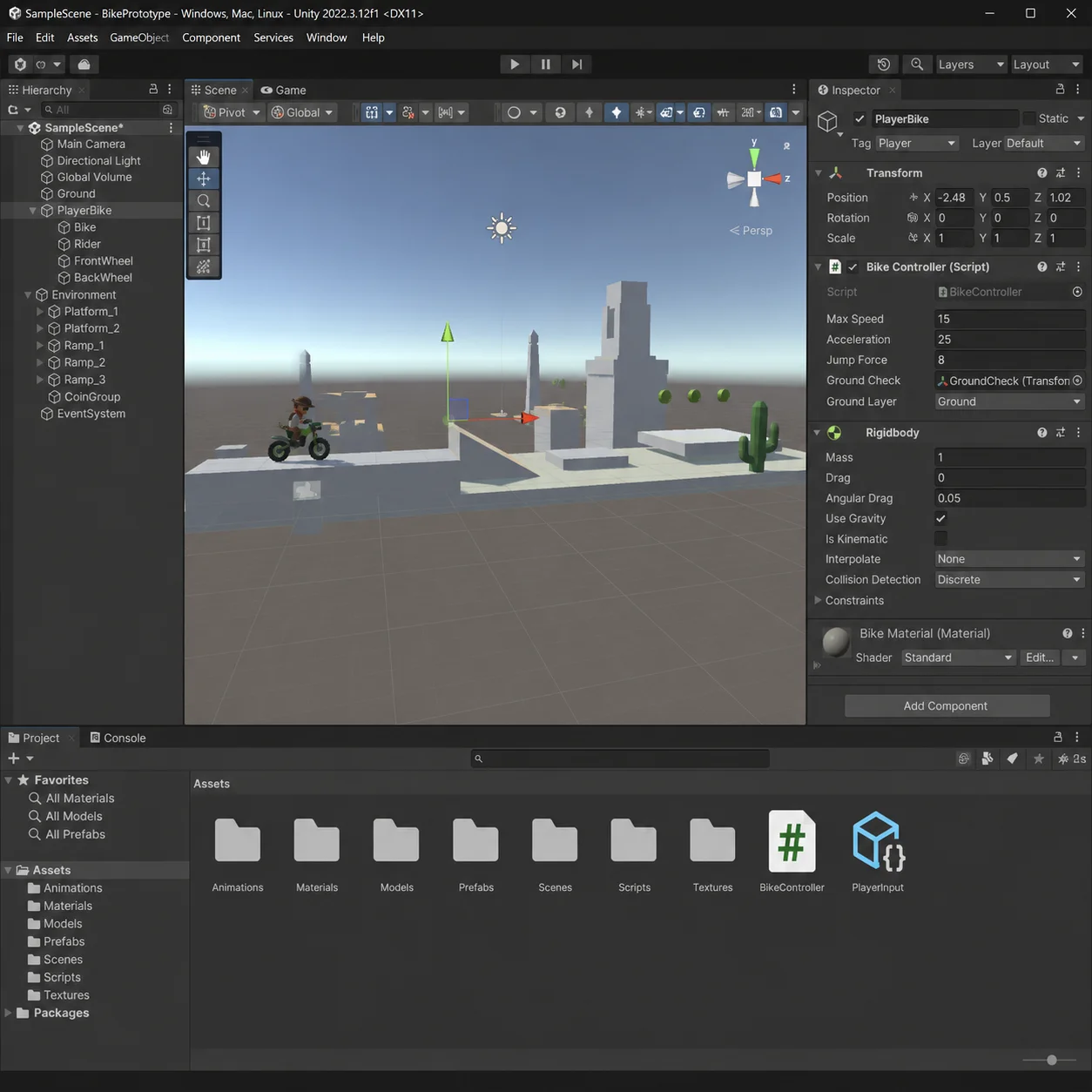Image resolution: width=1092 pixels, height=1092 pixels.
Task: Open the Scripts folder in Assets sidebar
Action: pyautogui.click(x=62, y=977)
